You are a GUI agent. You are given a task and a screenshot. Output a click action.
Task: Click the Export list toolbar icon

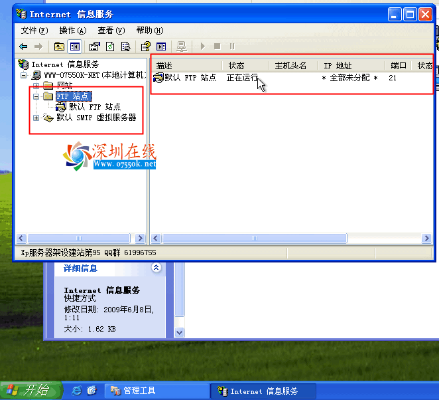125,47
